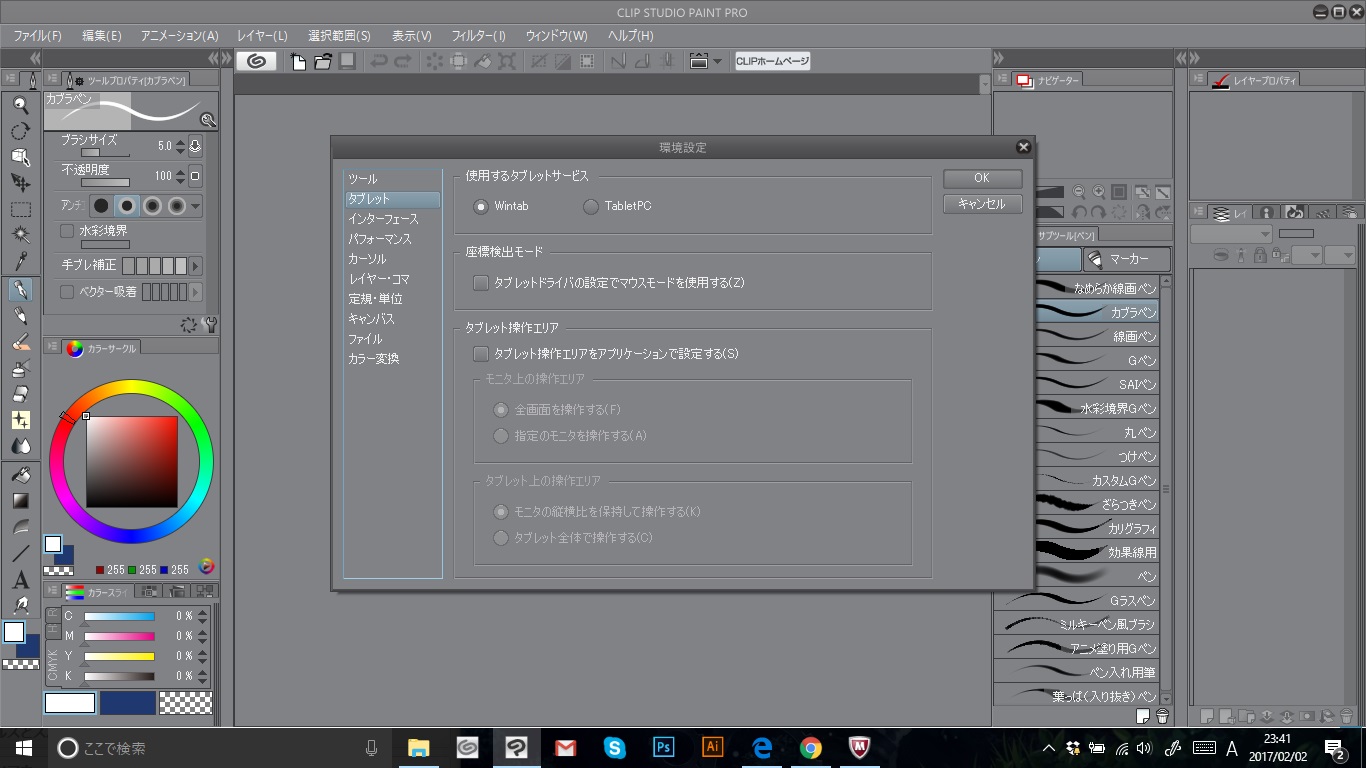This screenshot has height=768, width=1366.
Task: Choose the Eraser tool in toolbox
Action: point(20,394)
